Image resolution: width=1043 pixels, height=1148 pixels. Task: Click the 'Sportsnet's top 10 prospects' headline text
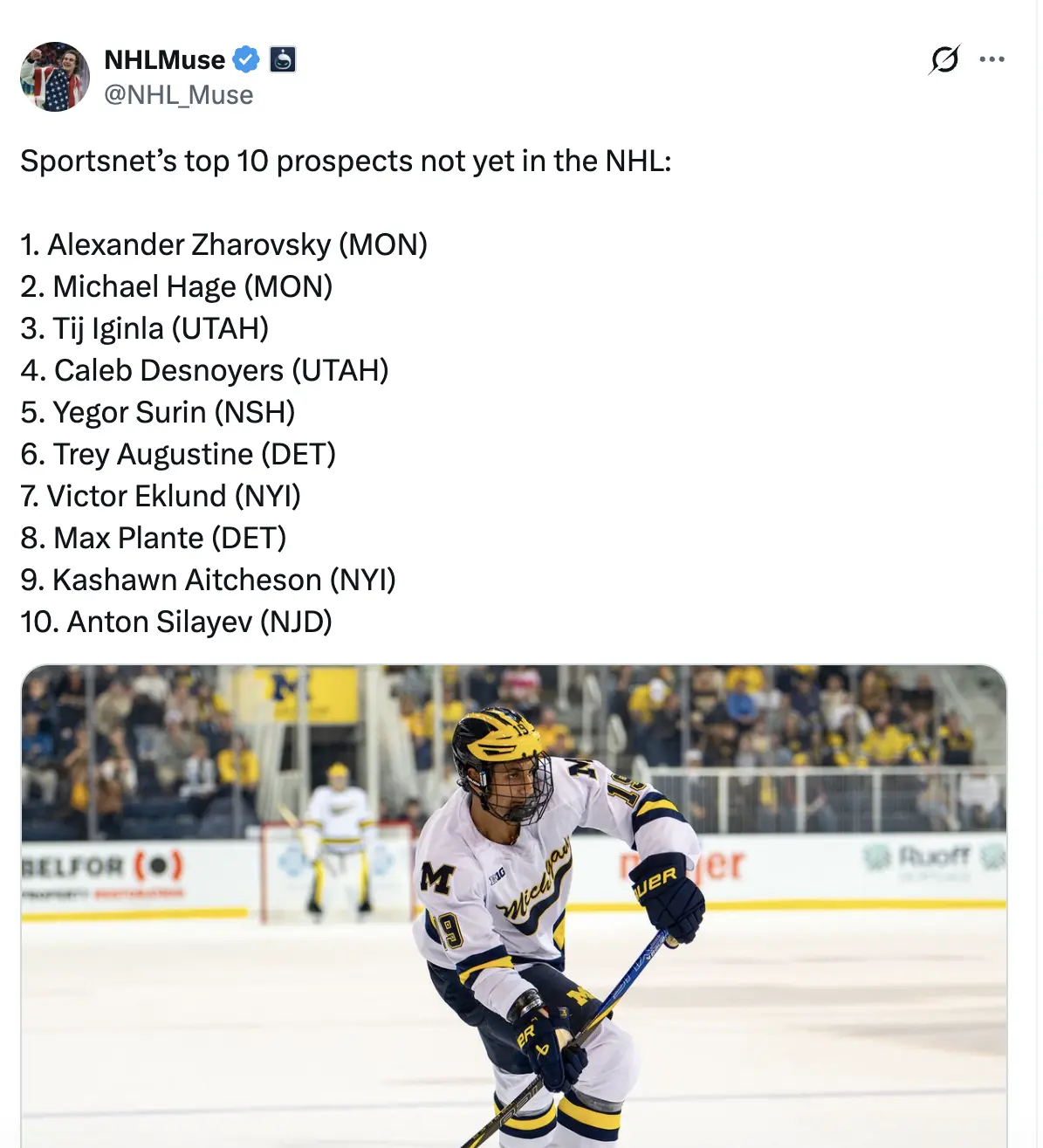point(346,162)
